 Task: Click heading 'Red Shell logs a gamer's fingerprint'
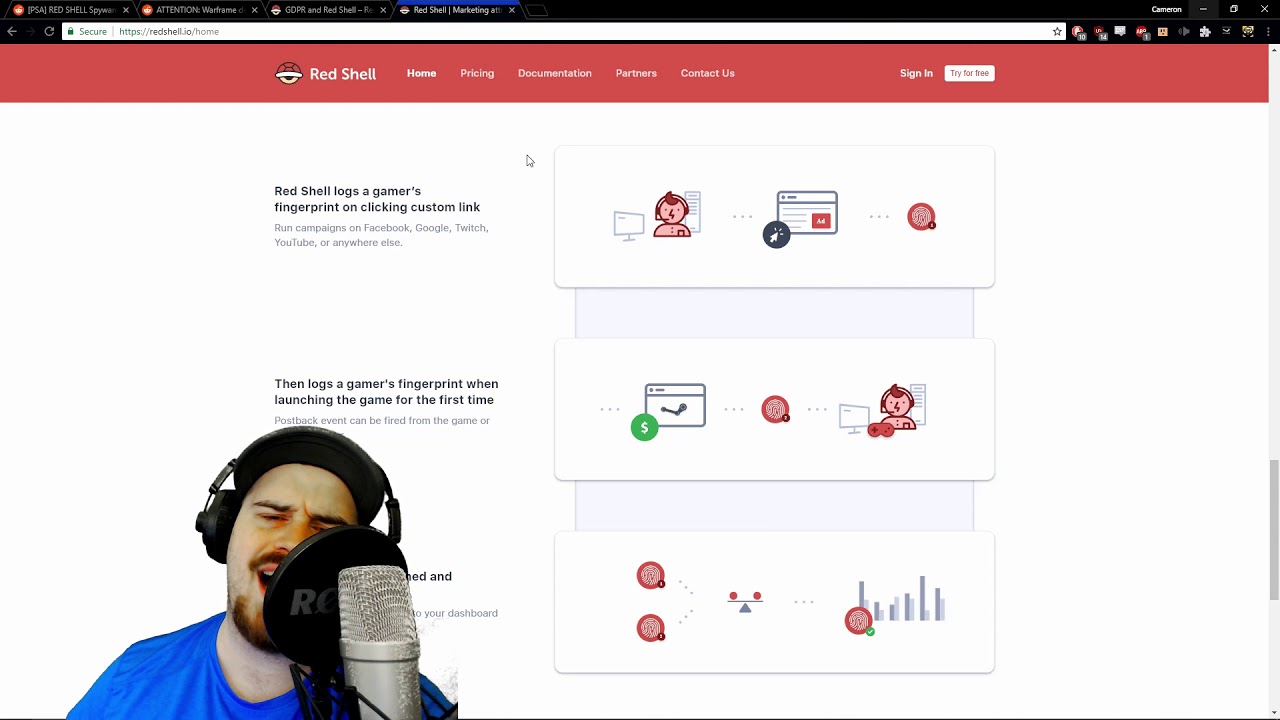pyautogui.click(x=377, y=199)
